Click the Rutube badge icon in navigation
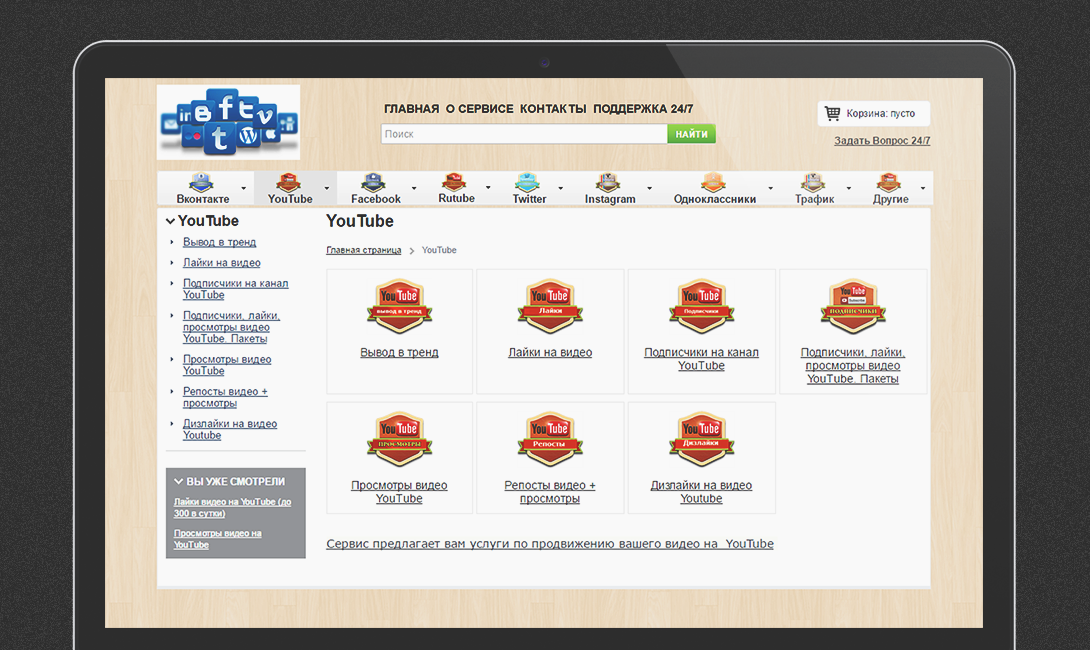1090x650 pixels. (x=454, y=181)
